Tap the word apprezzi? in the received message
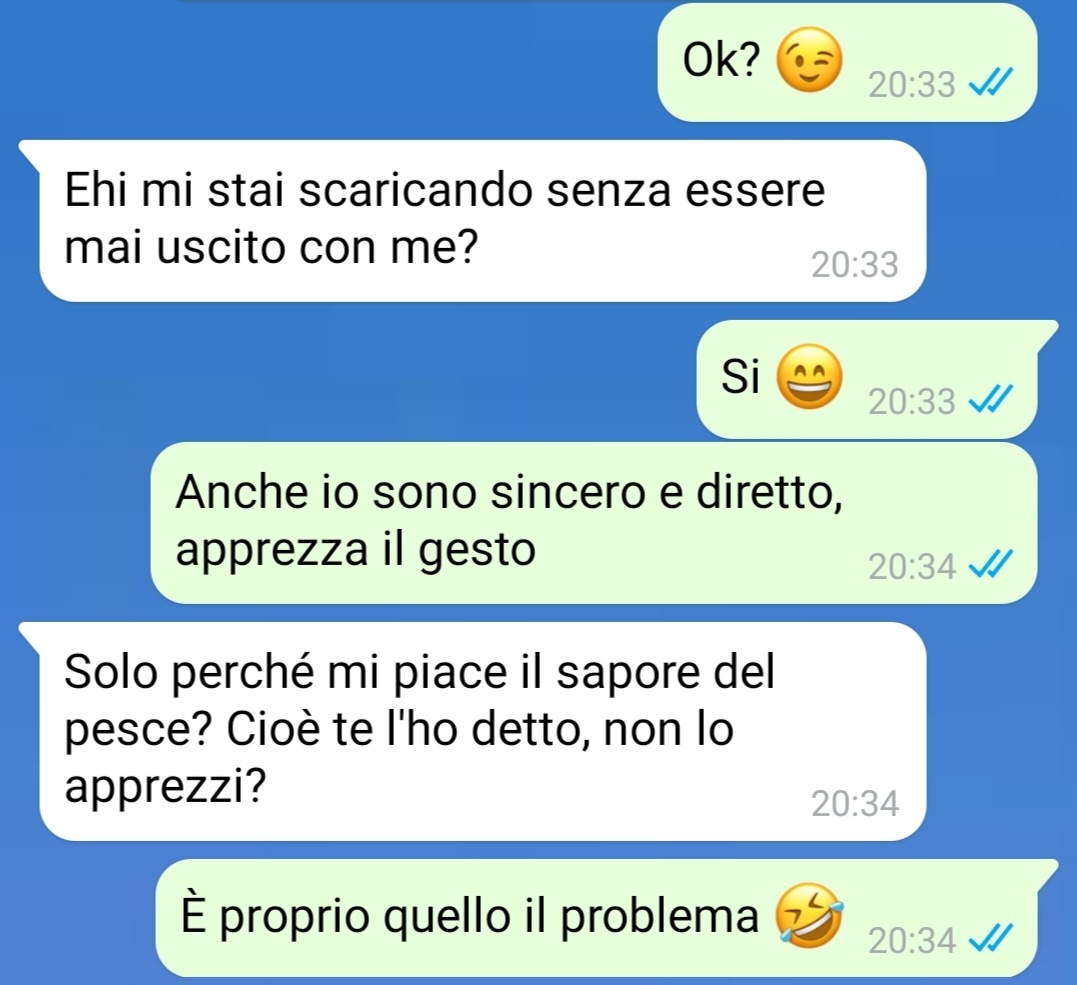The width and height of the screenshot is (1077, 985). 165,788
